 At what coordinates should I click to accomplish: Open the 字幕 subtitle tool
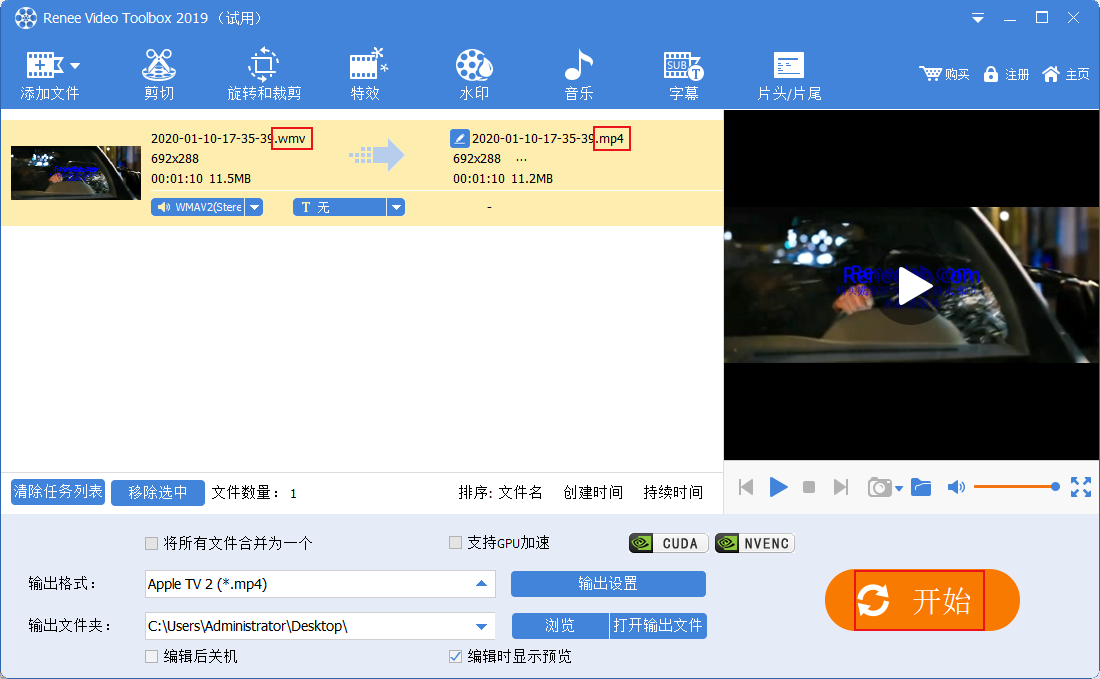[x=683, y=74]
